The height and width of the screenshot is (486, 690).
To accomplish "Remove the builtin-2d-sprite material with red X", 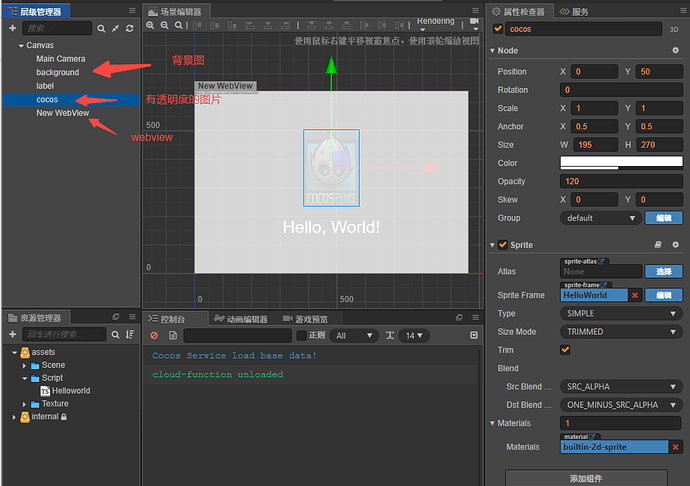I will pyautogui.click(x=676, y=447).
